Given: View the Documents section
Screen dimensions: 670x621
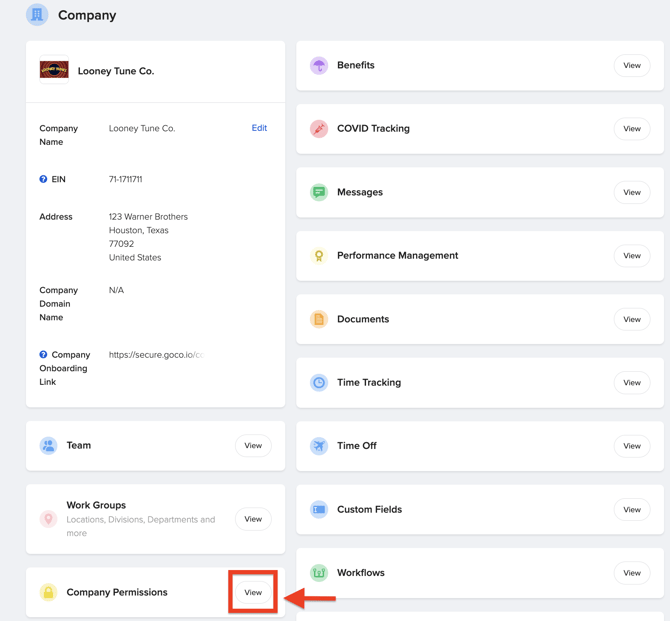Looking at the screenshot, I should click(x=632, y=319).
